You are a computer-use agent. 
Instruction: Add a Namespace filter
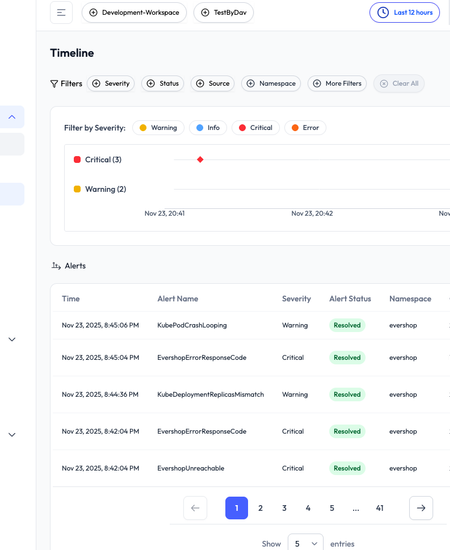pyautogui.click(x=271, y=83)
